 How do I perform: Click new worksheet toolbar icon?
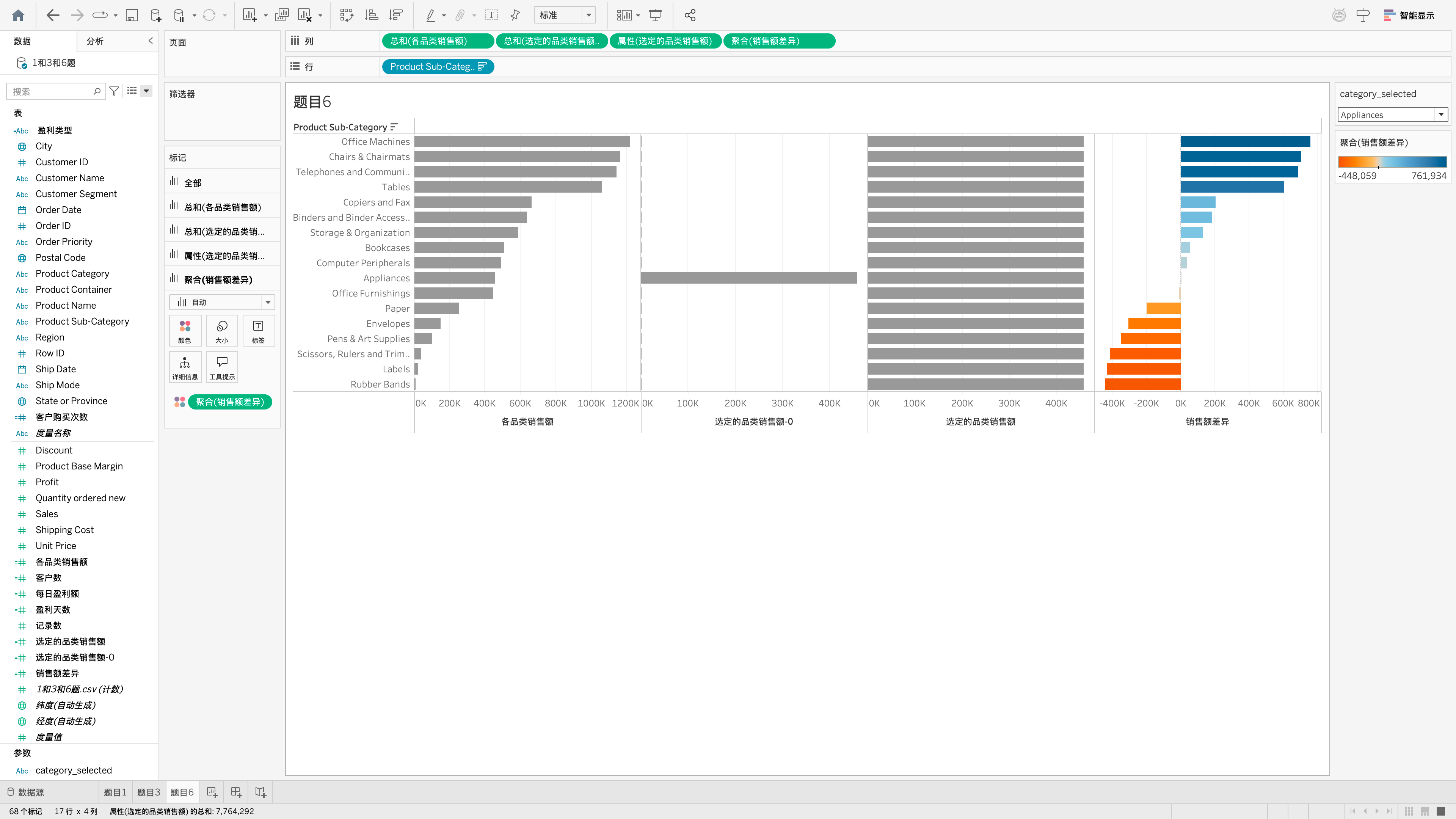[250, 15]
